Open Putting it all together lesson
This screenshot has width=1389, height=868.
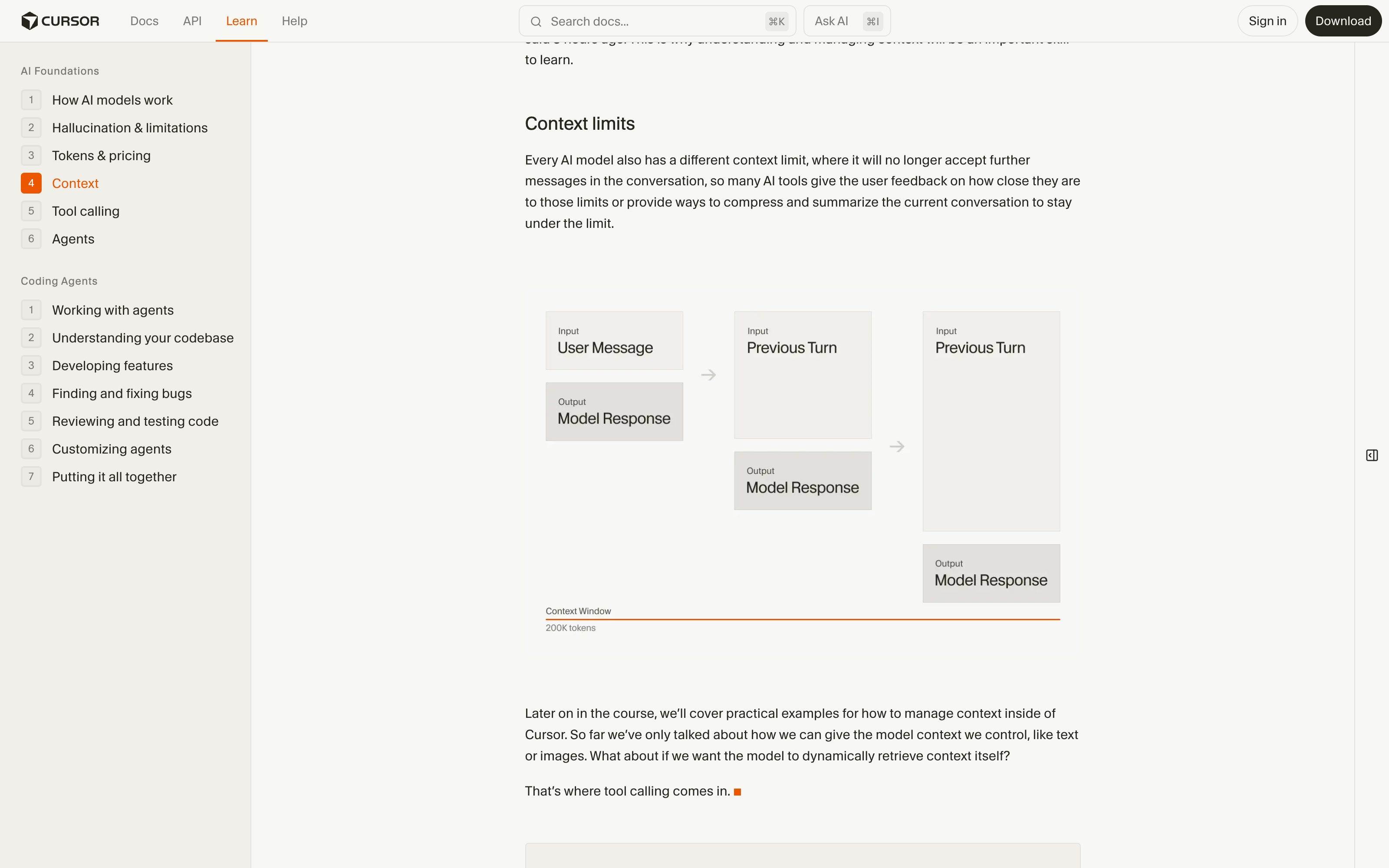99,477
